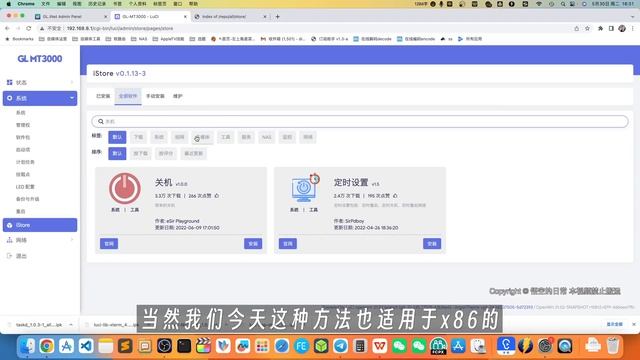Collapse the 系统 sidebar section arrow
The image size is (640, 360).
coord(72,98)
